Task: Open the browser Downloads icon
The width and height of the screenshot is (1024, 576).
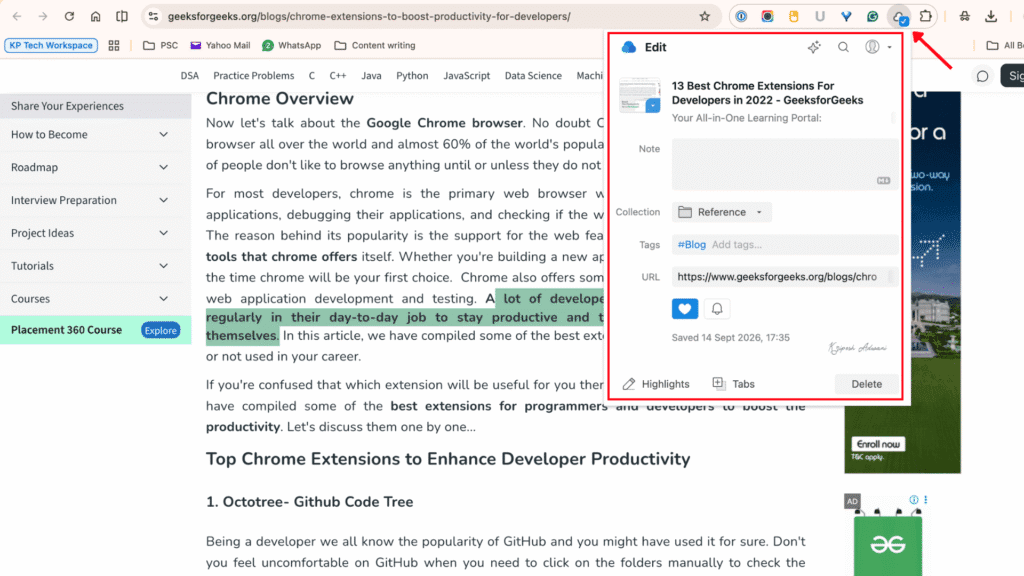Action: [991, 16]
